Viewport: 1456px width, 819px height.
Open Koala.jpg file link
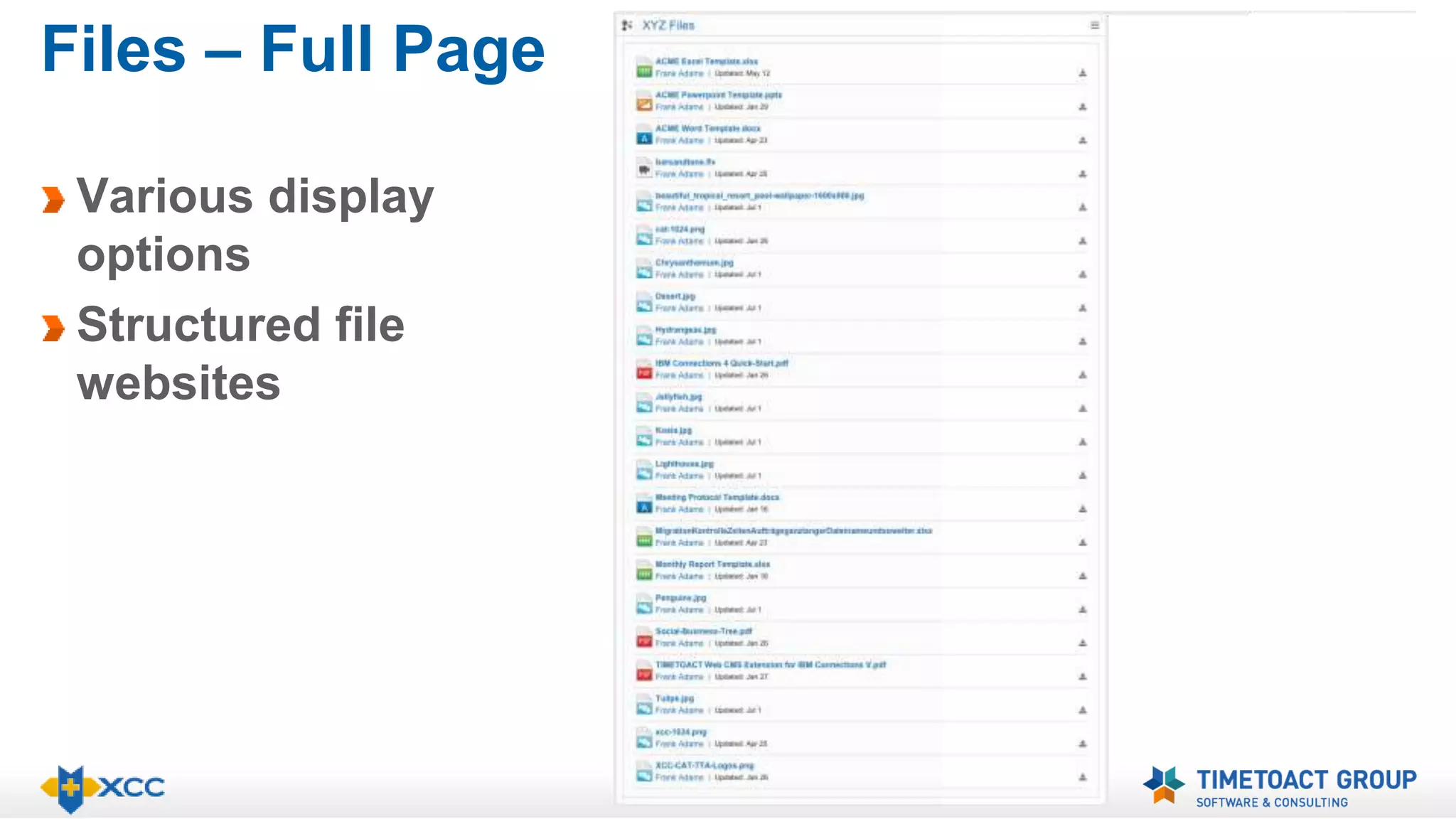point(673,430)
